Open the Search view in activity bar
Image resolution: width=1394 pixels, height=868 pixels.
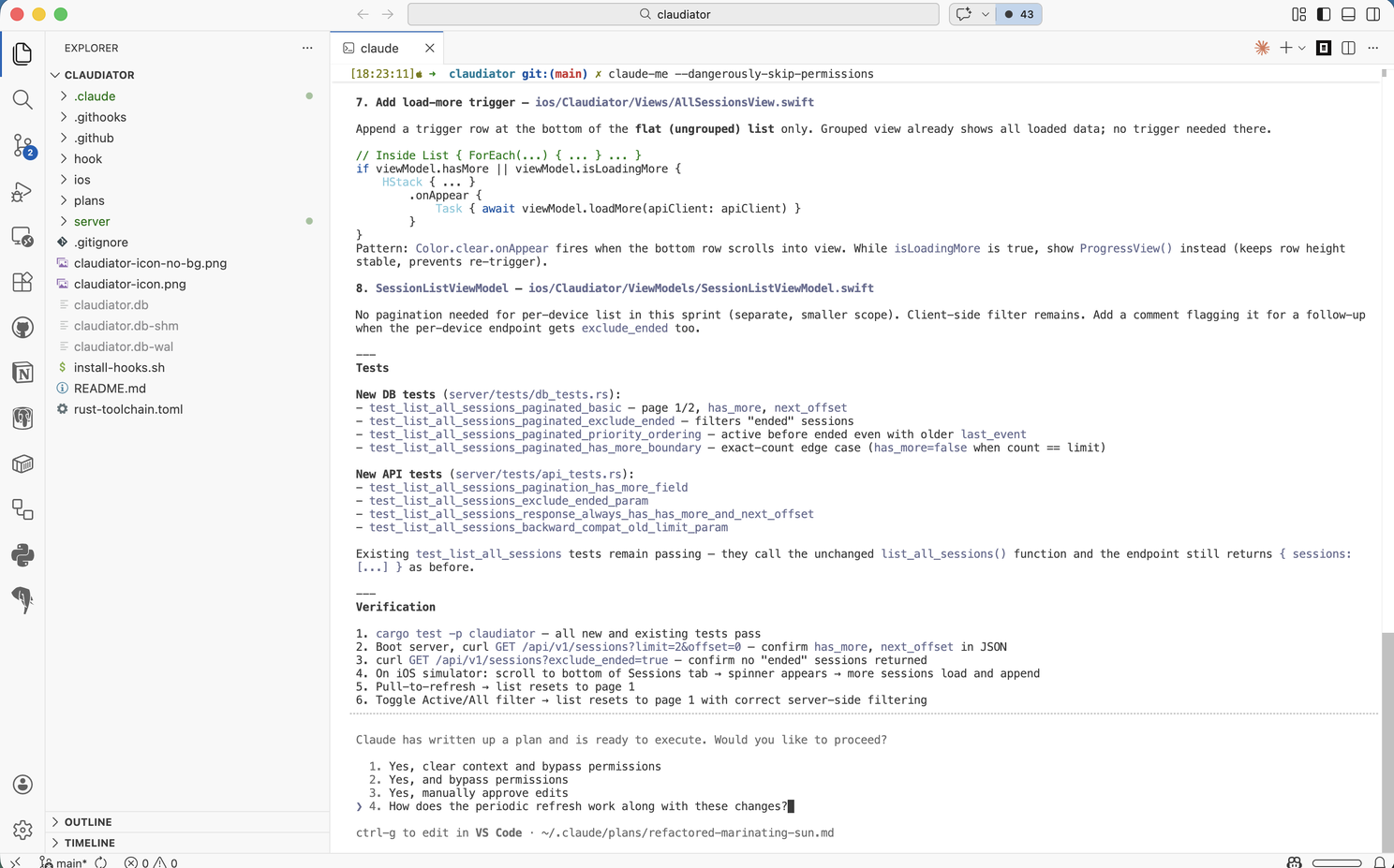click(x=22, y=99)
